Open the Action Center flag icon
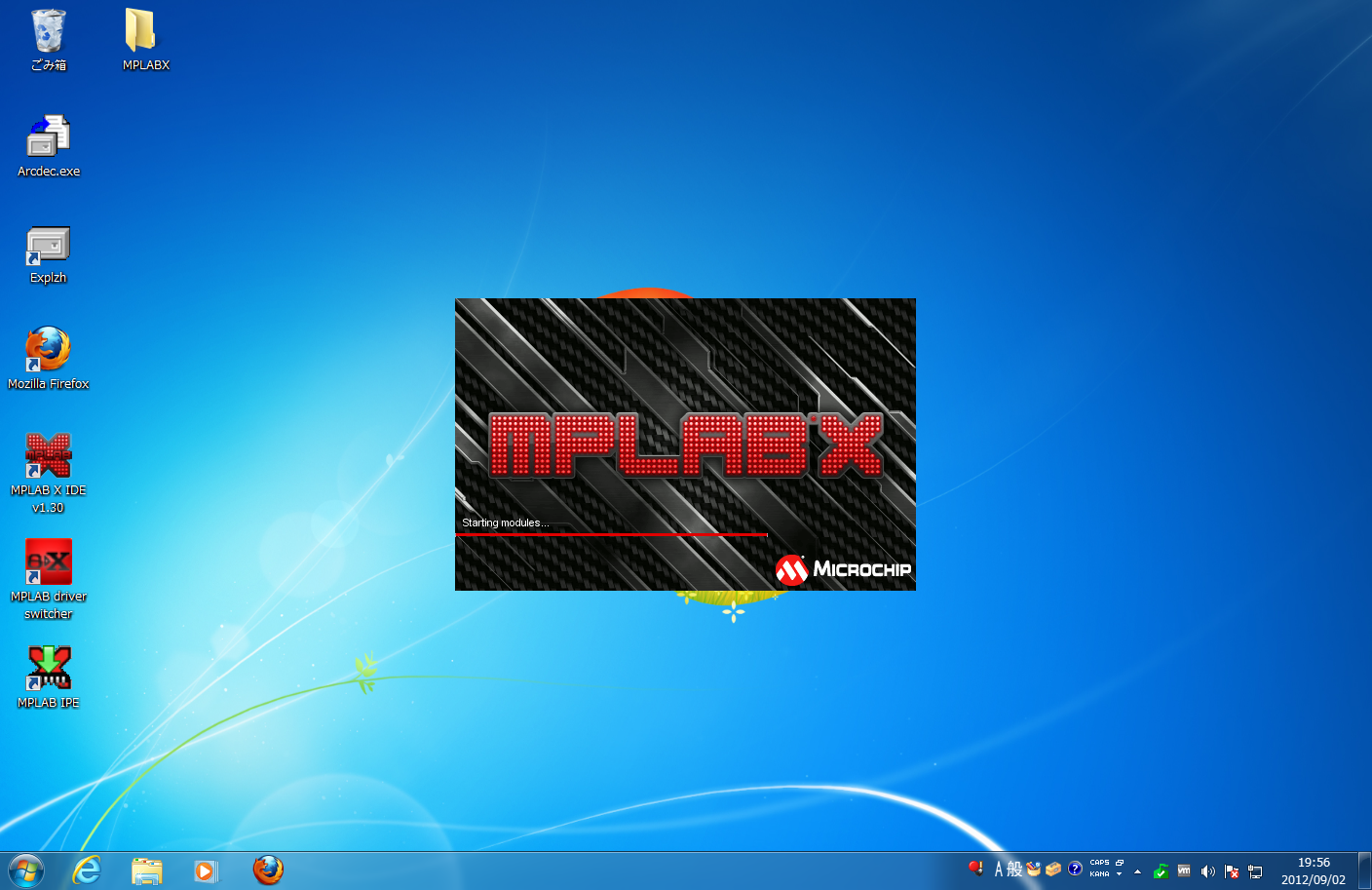 coord(1232,871)
